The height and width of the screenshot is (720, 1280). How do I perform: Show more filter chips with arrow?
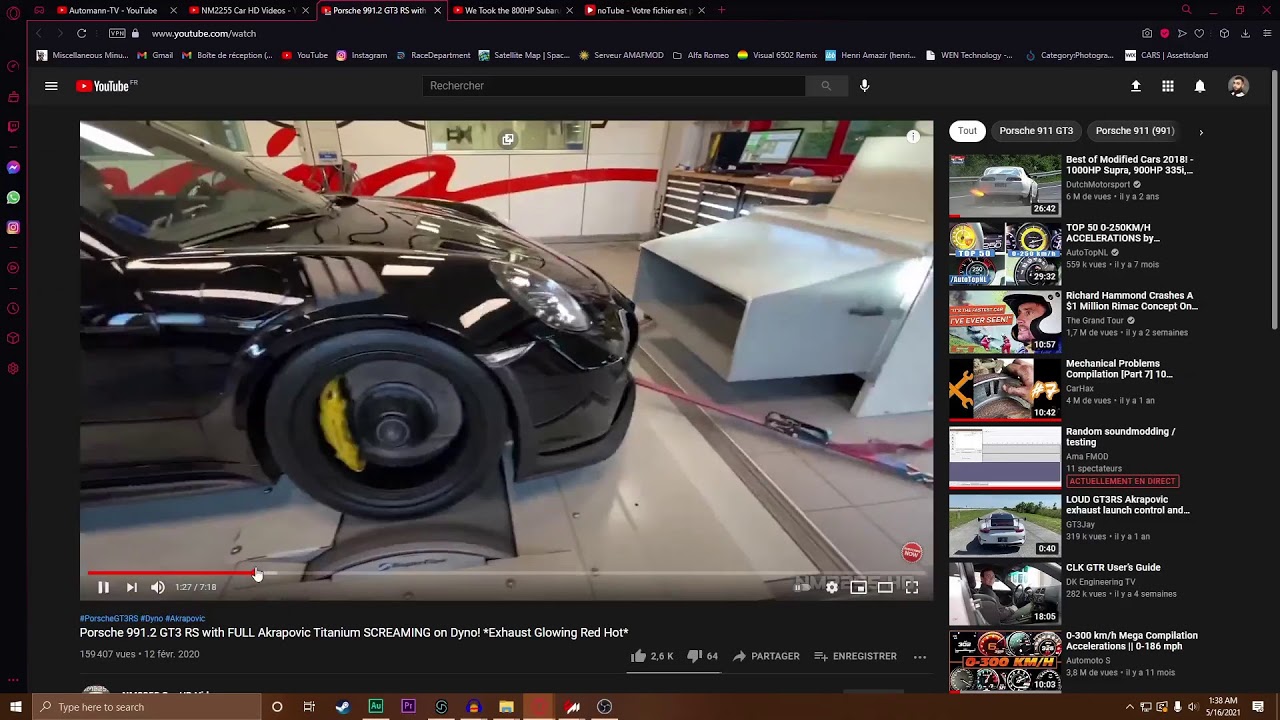[1201, 132]
